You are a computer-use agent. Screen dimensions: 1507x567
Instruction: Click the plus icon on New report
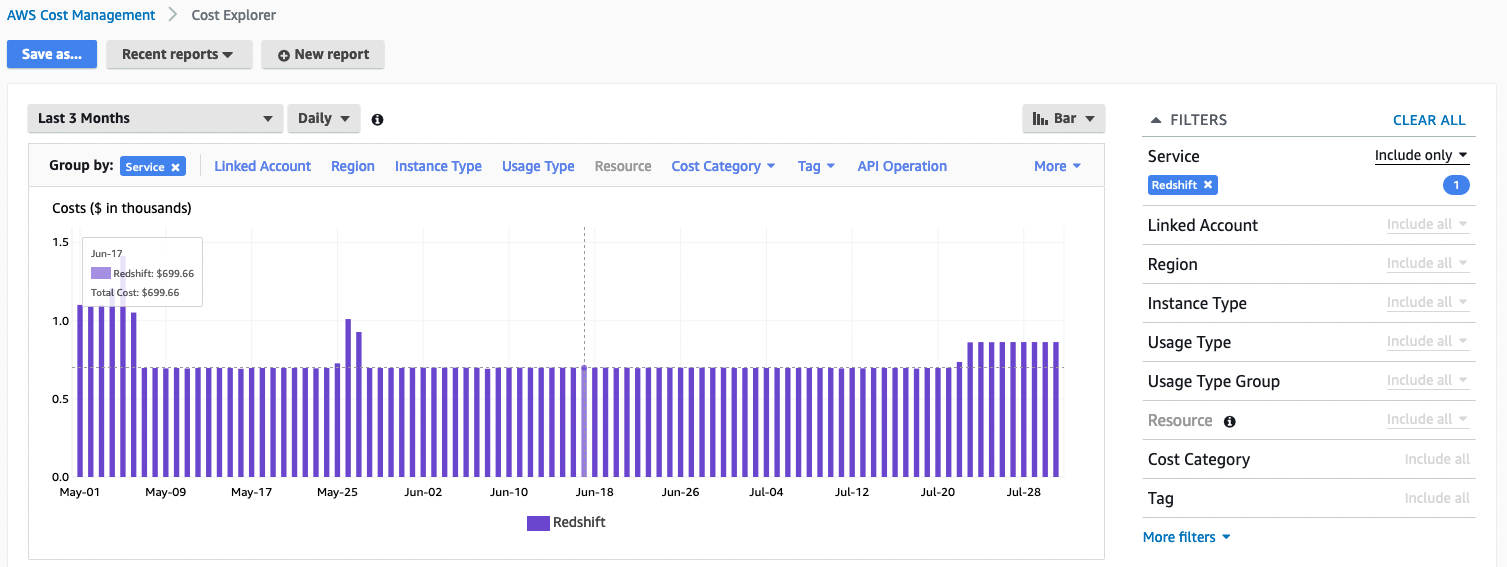coord(284,55)
